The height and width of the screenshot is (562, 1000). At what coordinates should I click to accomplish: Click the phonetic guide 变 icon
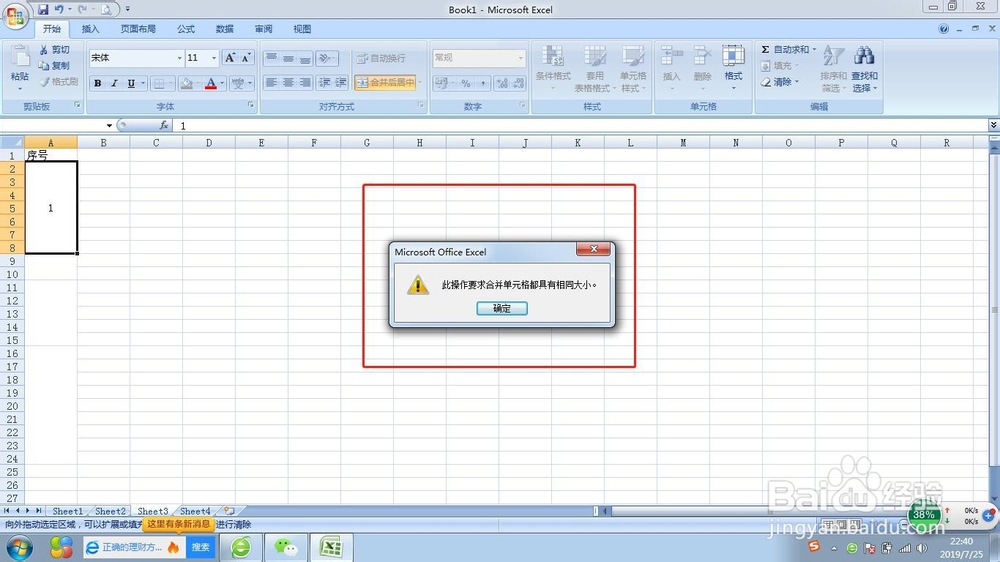click(238, 83)
